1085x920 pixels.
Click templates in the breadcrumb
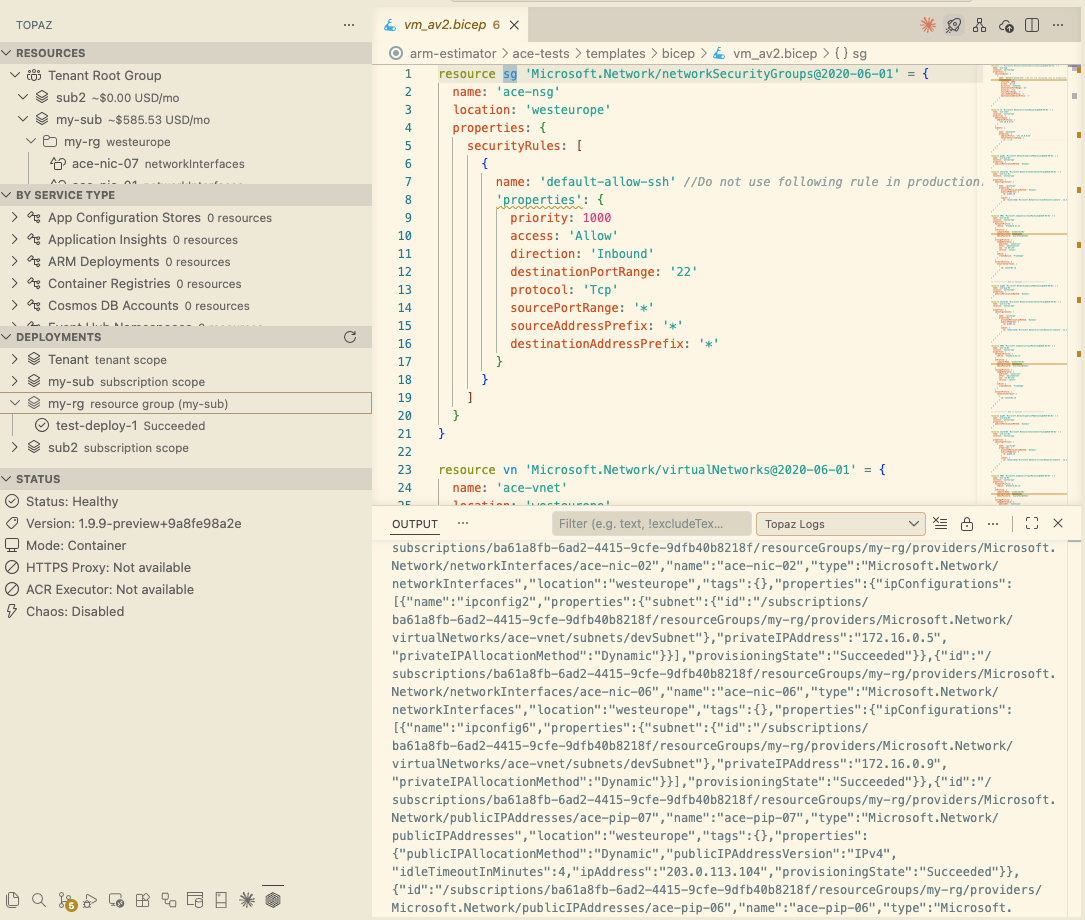(x=615, y=53)
